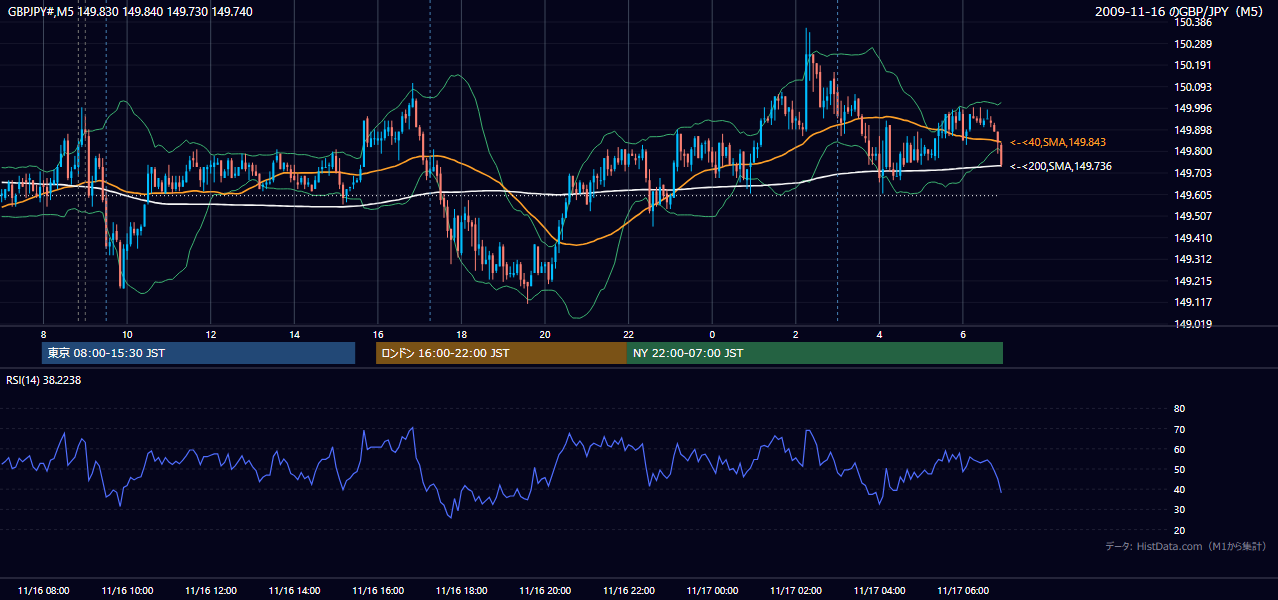The height and width of the screenshot is (600, 1278).
Task: Select the NY 22:00-07:00 JST session bar
Action: (815, 353)
